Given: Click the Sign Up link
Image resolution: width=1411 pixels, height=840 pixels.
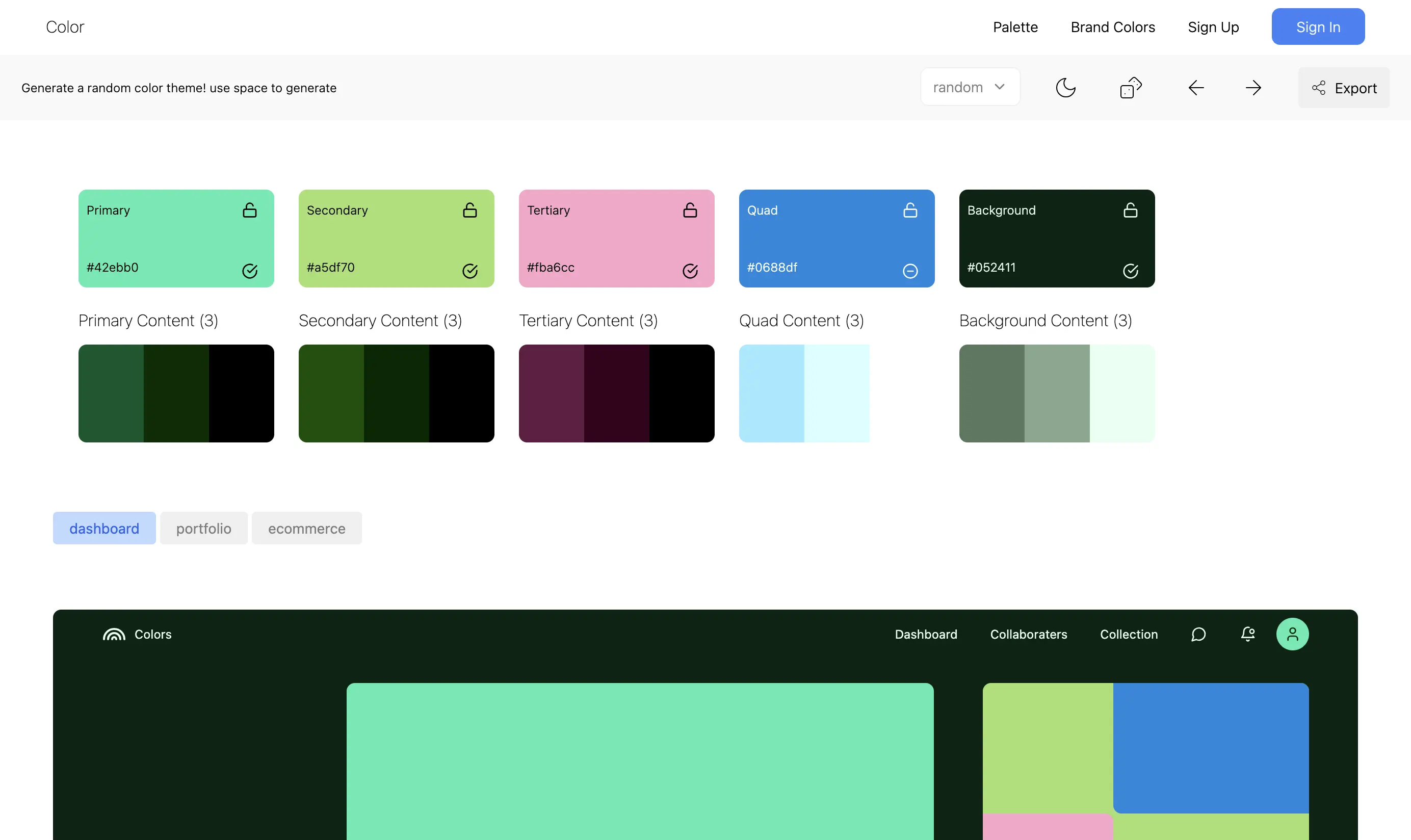Looking at the screenshot, I should click(1214, 27).
